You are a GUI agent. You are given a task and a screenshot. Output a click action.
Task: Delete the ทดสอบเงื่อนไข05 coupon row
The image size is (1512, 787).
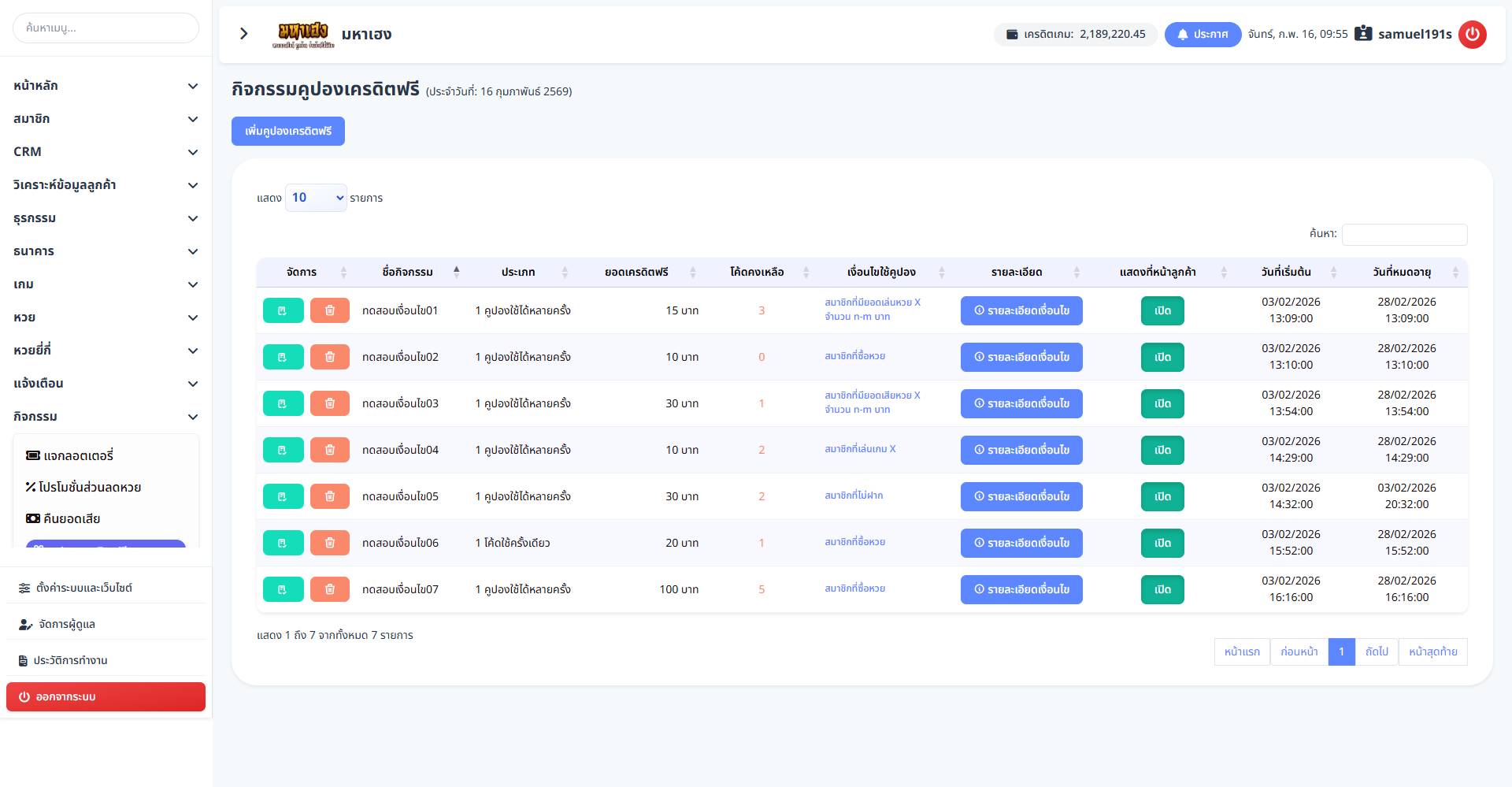pyautogui.click(x=329, y=496)
